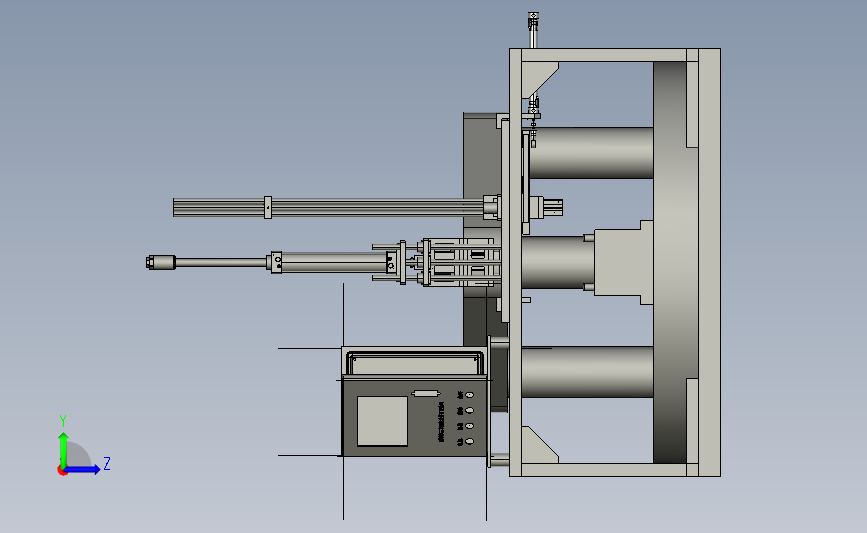The height and width of the screenshot is (533, 867).
Task: Select the lower triangular corner gusset
Action: coord(537,446)
